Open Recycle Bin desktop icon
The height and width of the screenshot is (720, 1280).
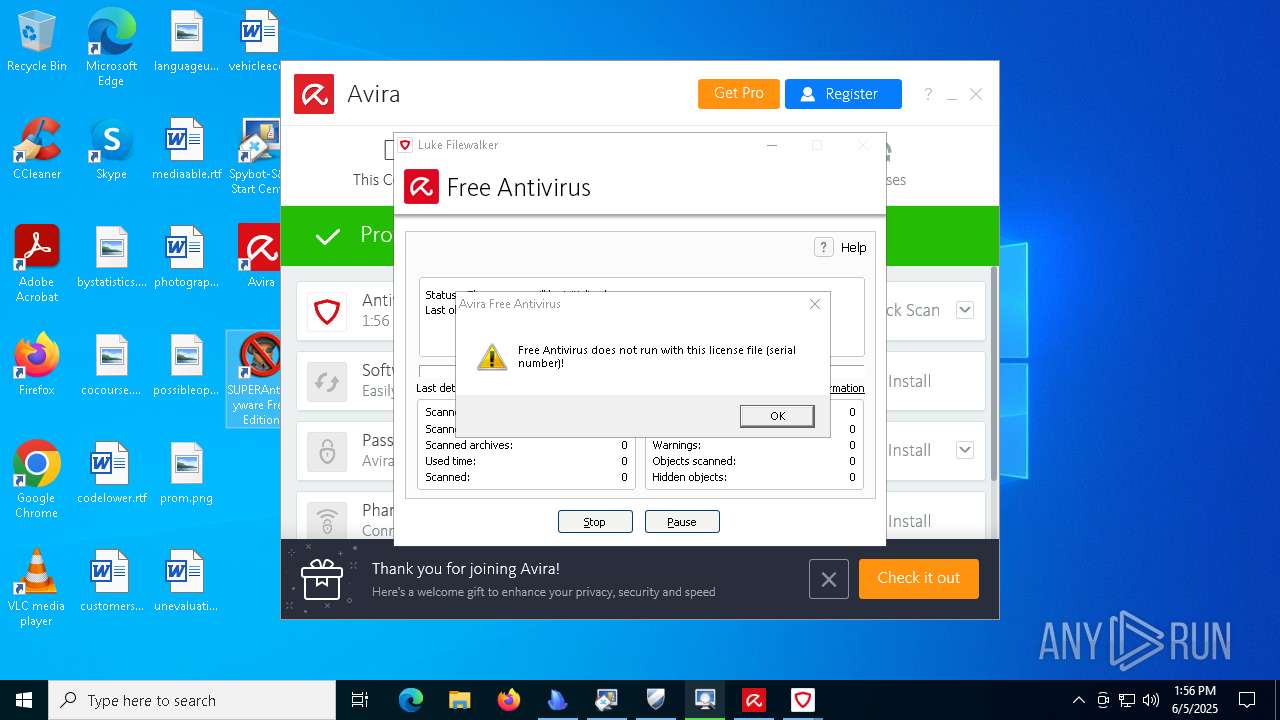coord(37,43)
